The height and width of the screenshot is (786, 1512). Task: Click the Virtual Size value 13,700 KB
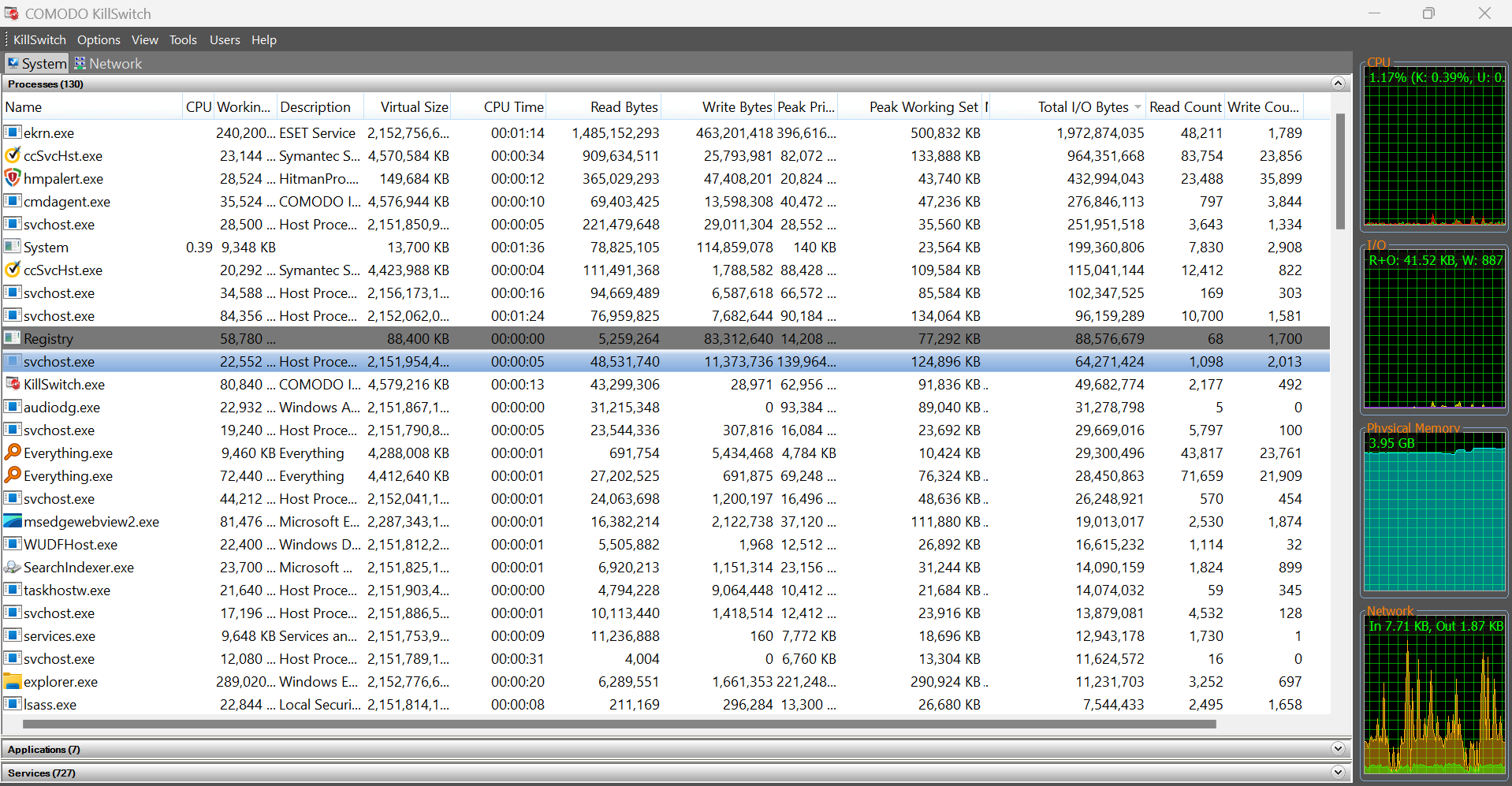click(418, 247)
